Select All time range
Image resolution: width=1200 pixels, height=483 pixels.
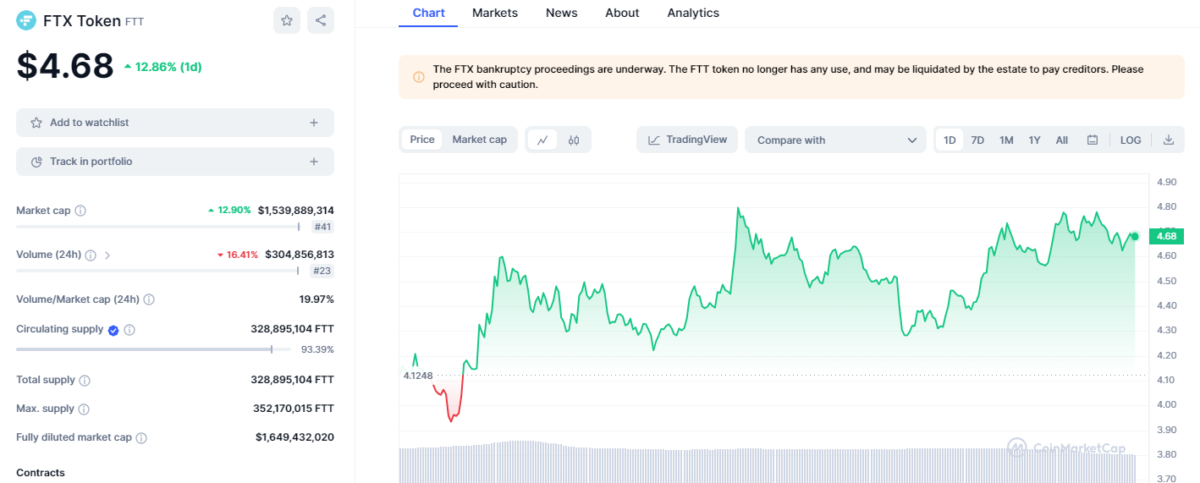[x=1062, y=140]
